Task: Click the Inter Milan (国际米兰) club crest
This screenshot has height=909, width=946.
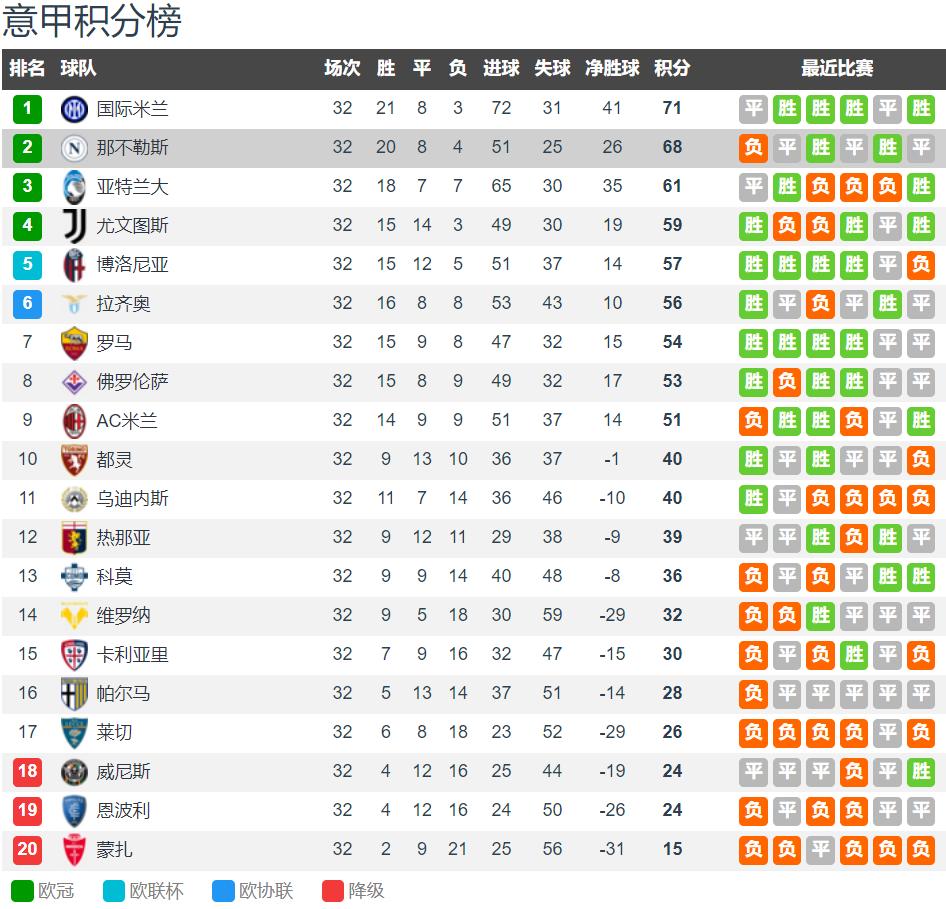Action: (x=75, y=109)
